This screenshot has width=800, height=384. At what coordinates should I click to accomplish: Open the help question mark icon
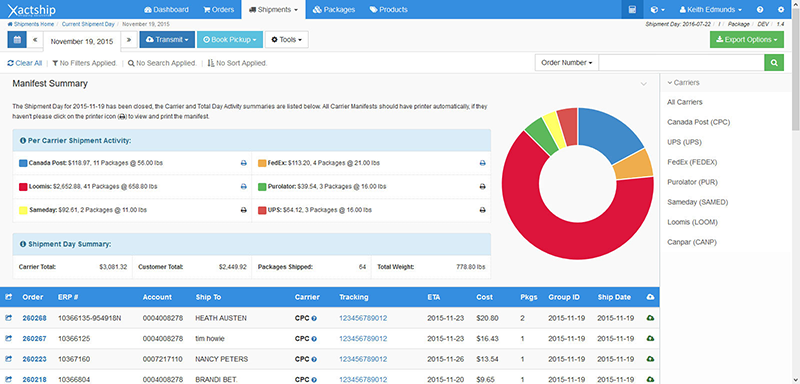click(x=760, y=9)
